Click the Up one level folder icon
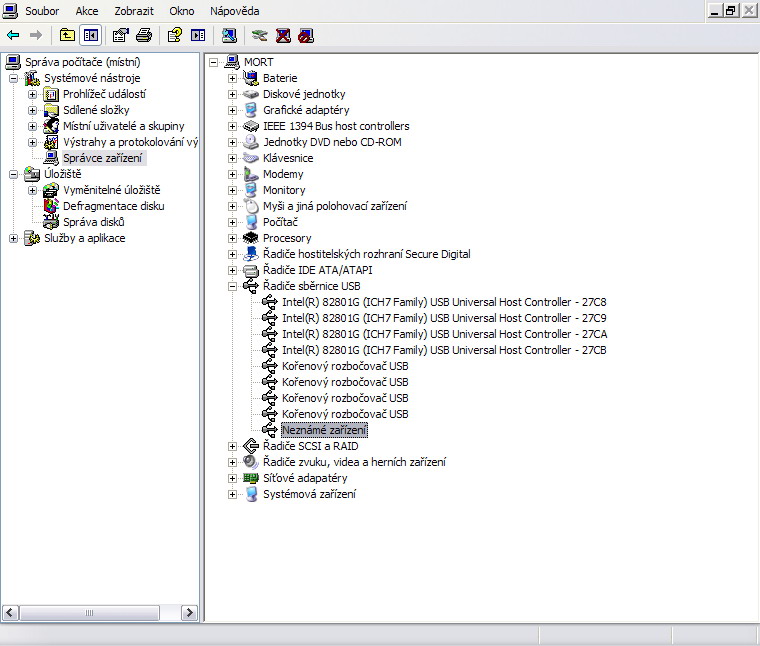760x646 pixels. point(67,35)
